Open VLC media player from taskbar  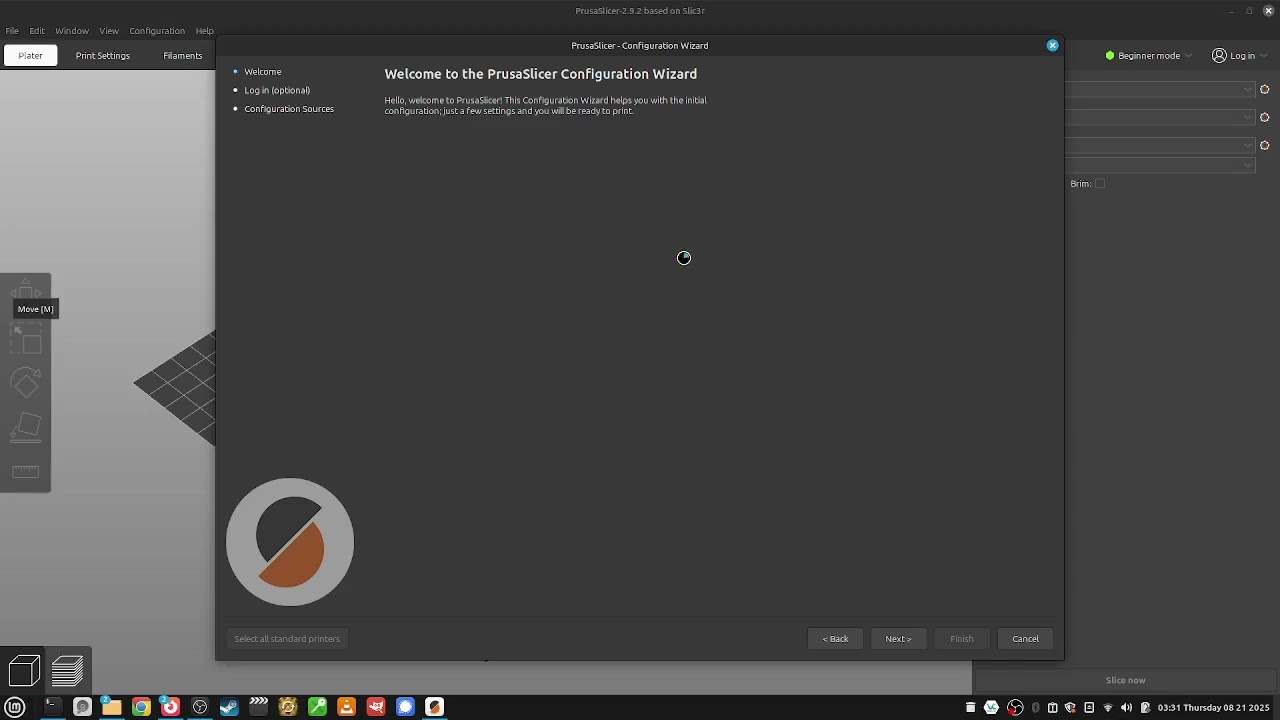point(346,707)
